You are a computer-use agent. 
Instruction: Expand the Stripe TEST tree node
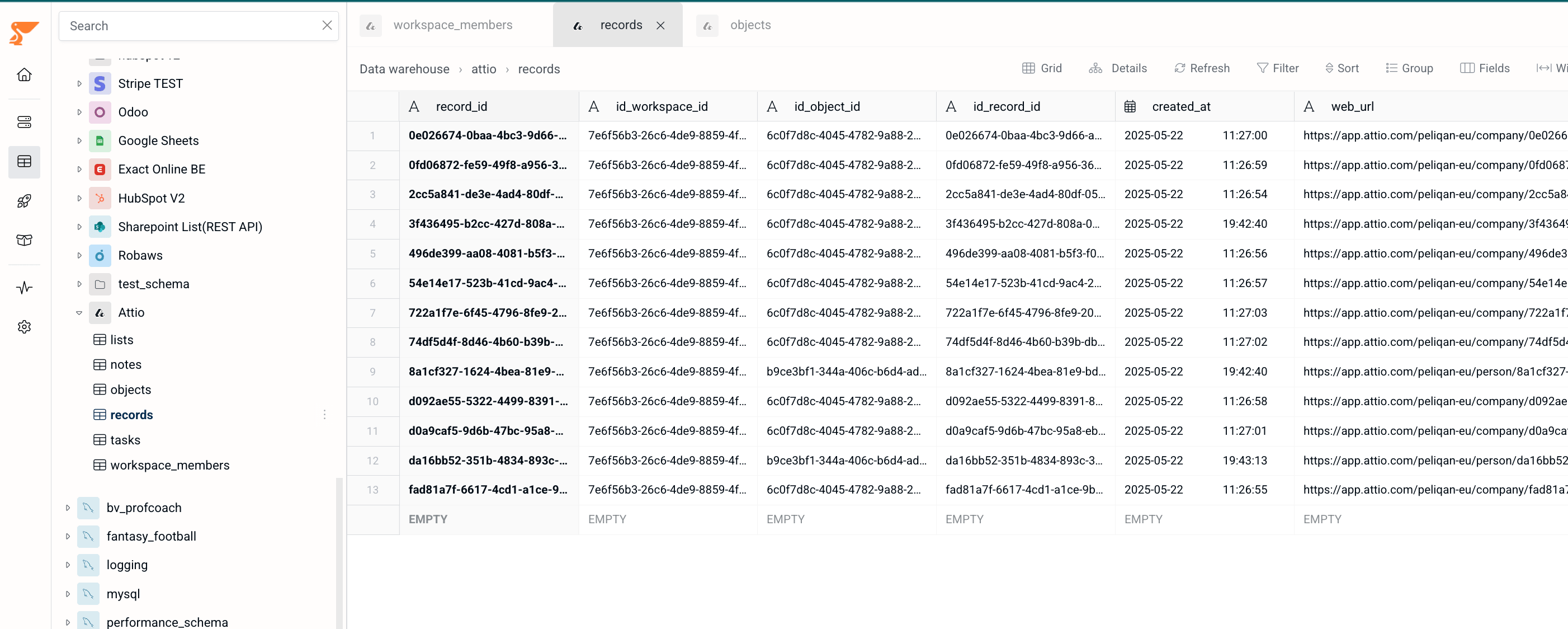[79, 83]
